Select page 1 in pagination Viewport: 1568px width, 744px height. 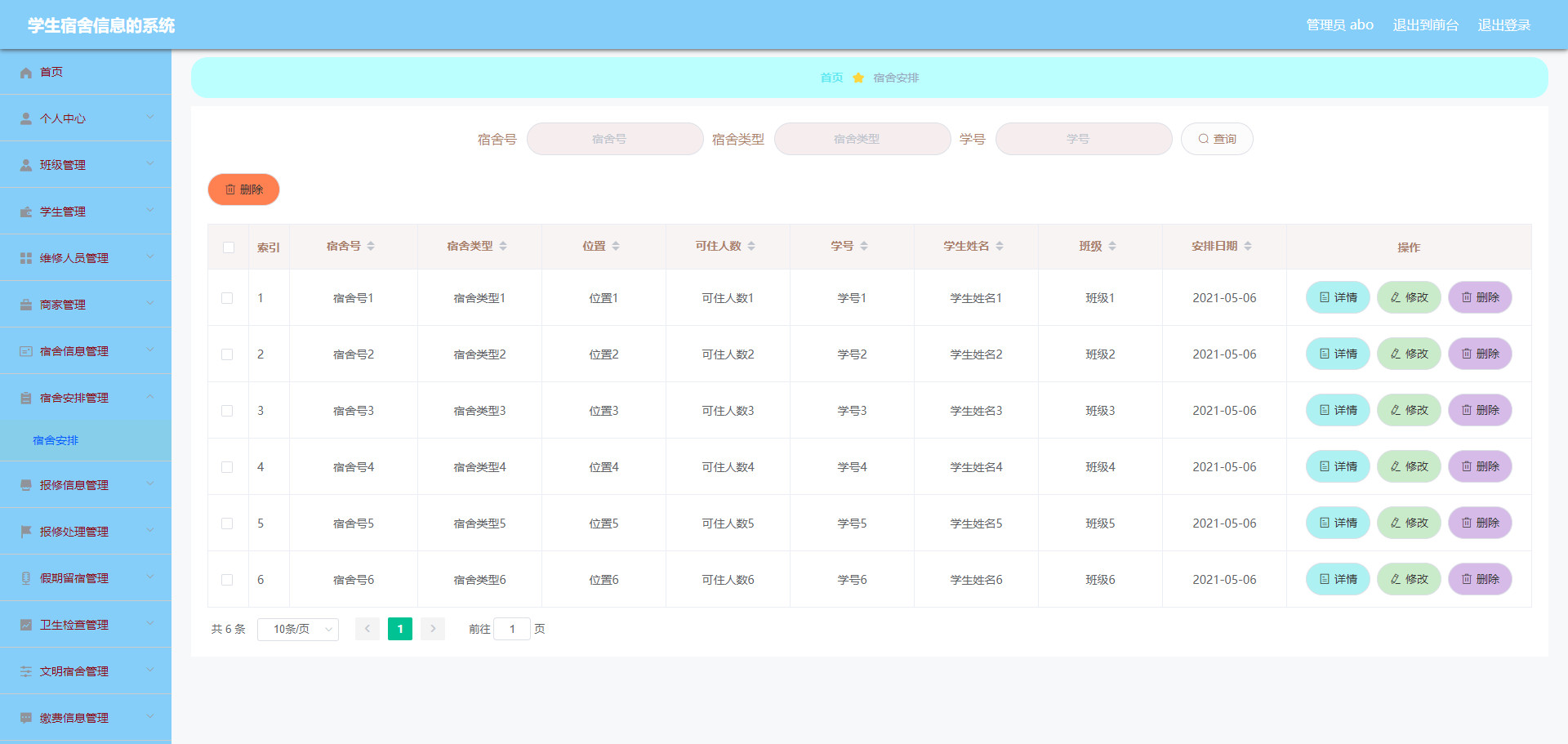[x=400, y=629]
